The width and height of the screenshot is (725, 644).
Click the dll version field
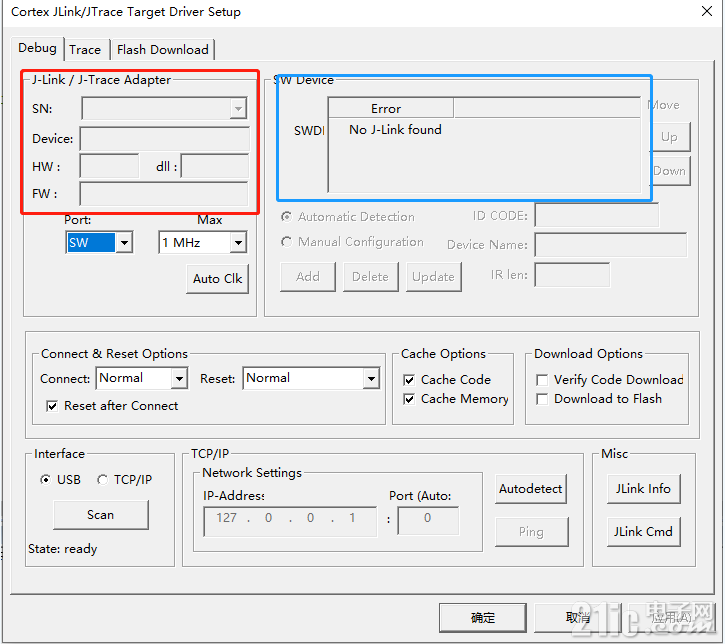click(215, 166)
